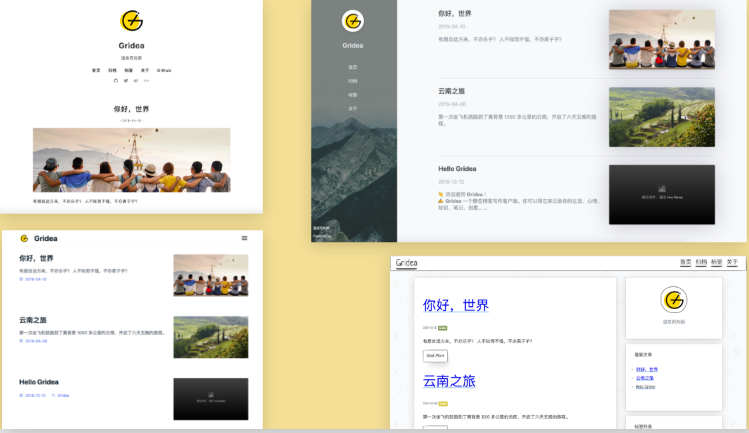The width and height of the screenshot is (749, 433).
Task: Click 2019-04-10 date in top-right list
Action: click(x=451, y=27)
